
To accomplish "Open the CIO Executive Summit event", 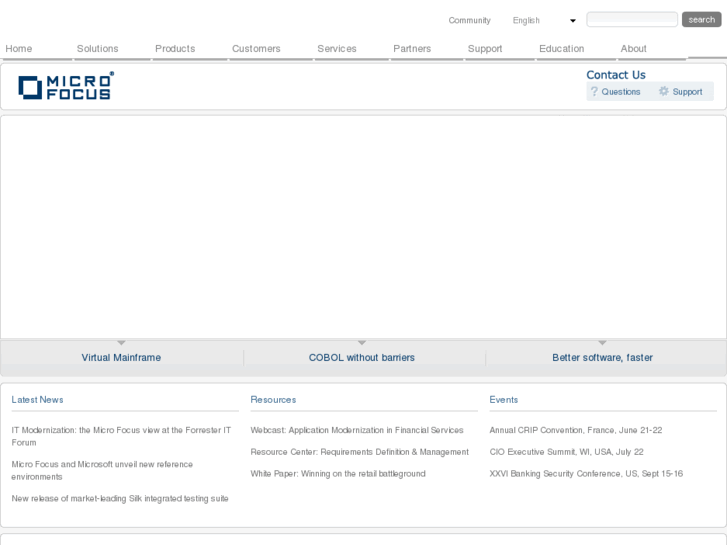I will pyautogui.click(x=567, y=452).
